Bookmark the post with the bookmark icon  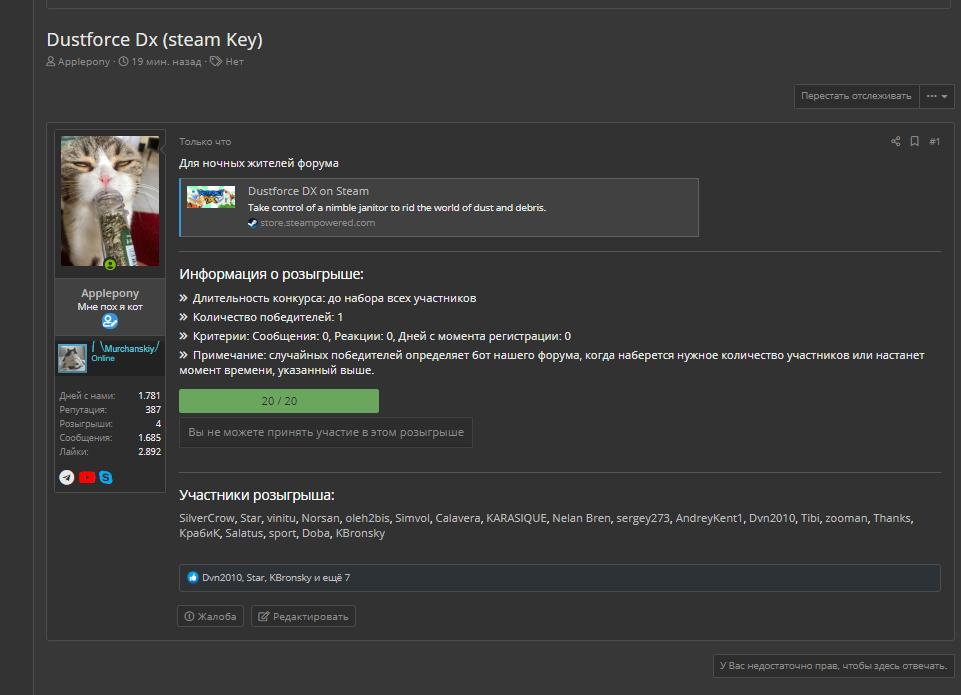coord(914,142)
